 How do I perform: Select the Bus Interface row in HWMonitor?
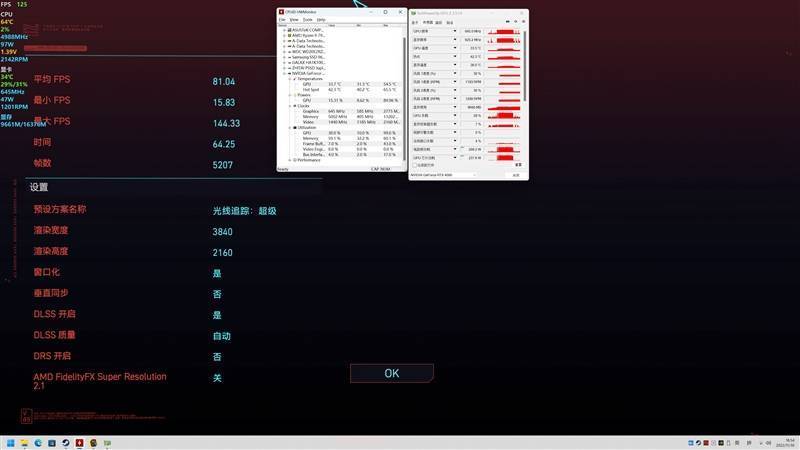(350, 154)
